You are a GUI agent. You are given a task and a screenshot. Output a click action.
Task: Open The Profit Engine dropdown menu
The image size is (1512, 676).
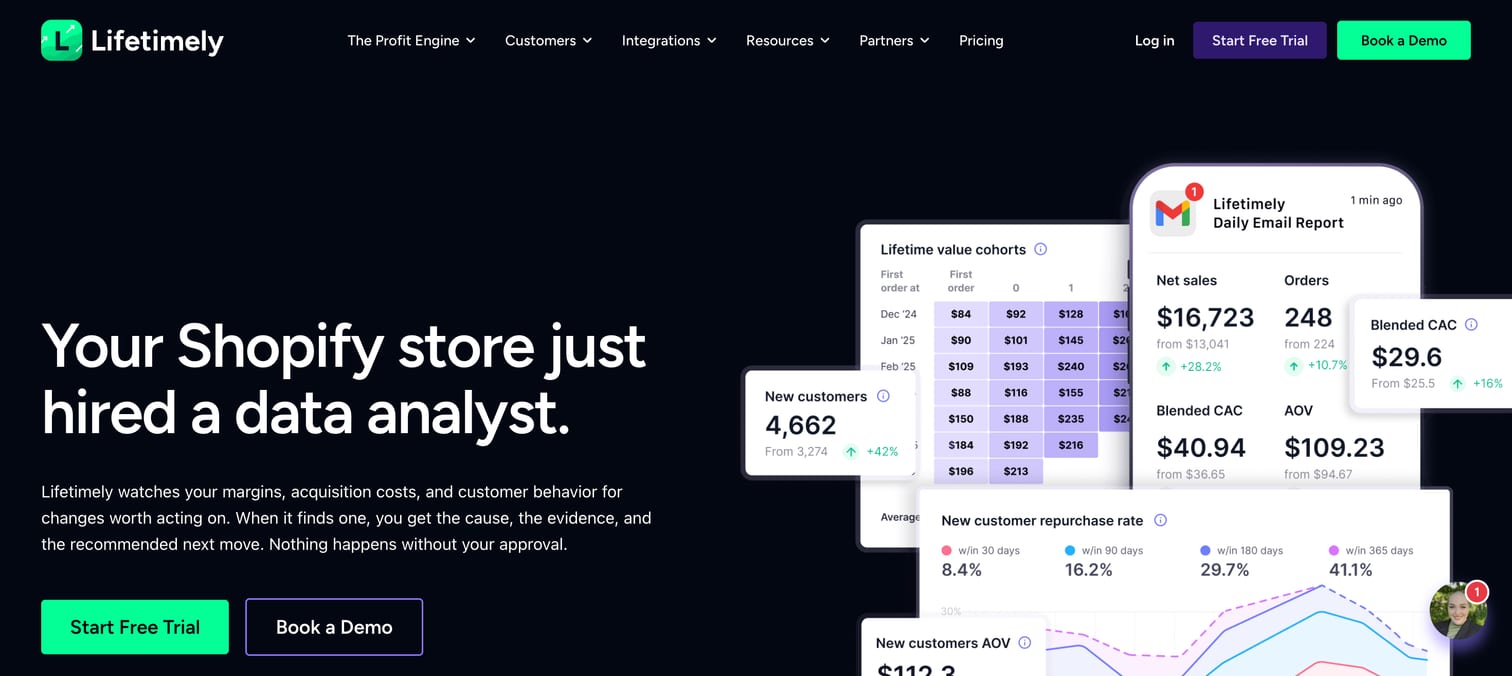[411, 41]
